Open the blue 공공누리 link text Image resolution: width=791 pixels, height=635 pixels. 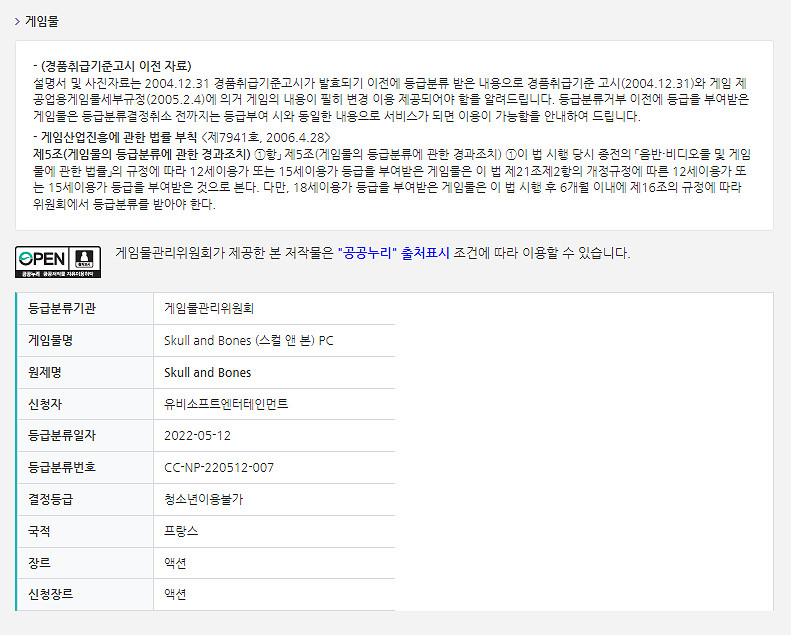pos(367,253)
